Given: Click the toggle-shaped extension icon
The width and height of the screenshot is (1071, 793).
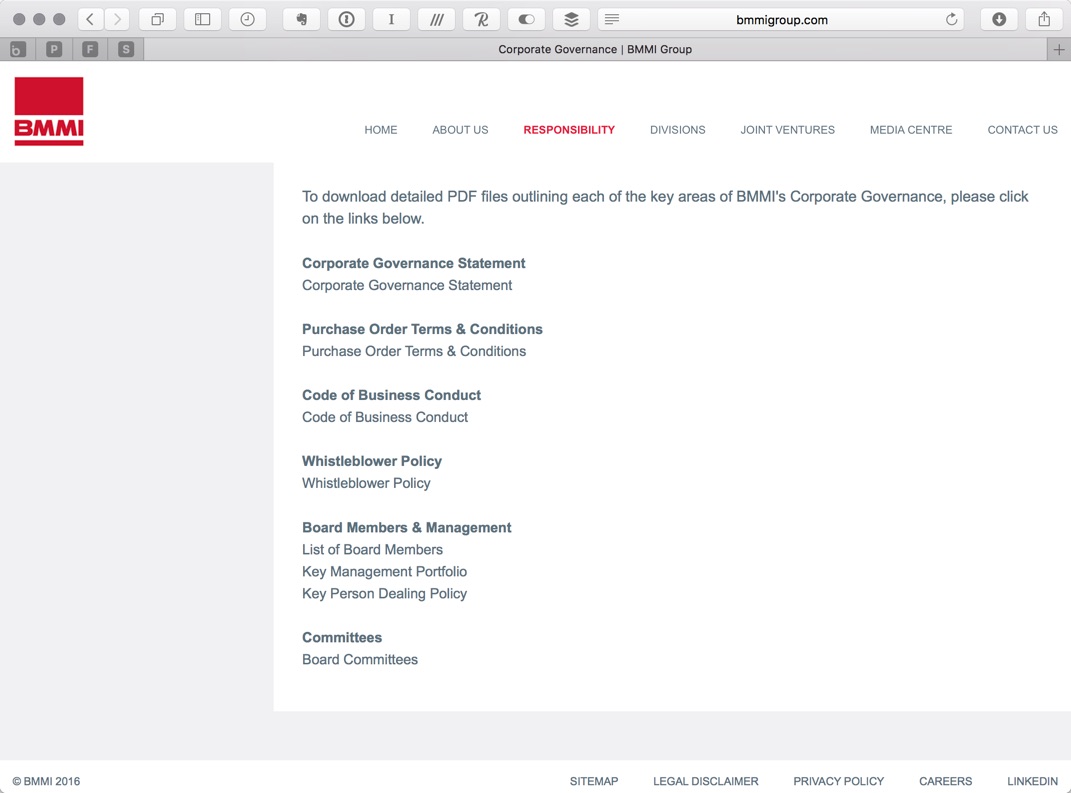Looking at the screenshot, I should tap(527, 19).
